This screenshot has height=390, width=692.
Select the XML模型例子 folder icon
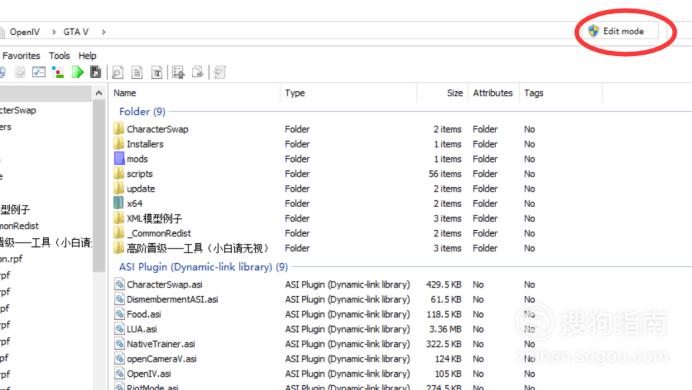click(x=119, y=218)
